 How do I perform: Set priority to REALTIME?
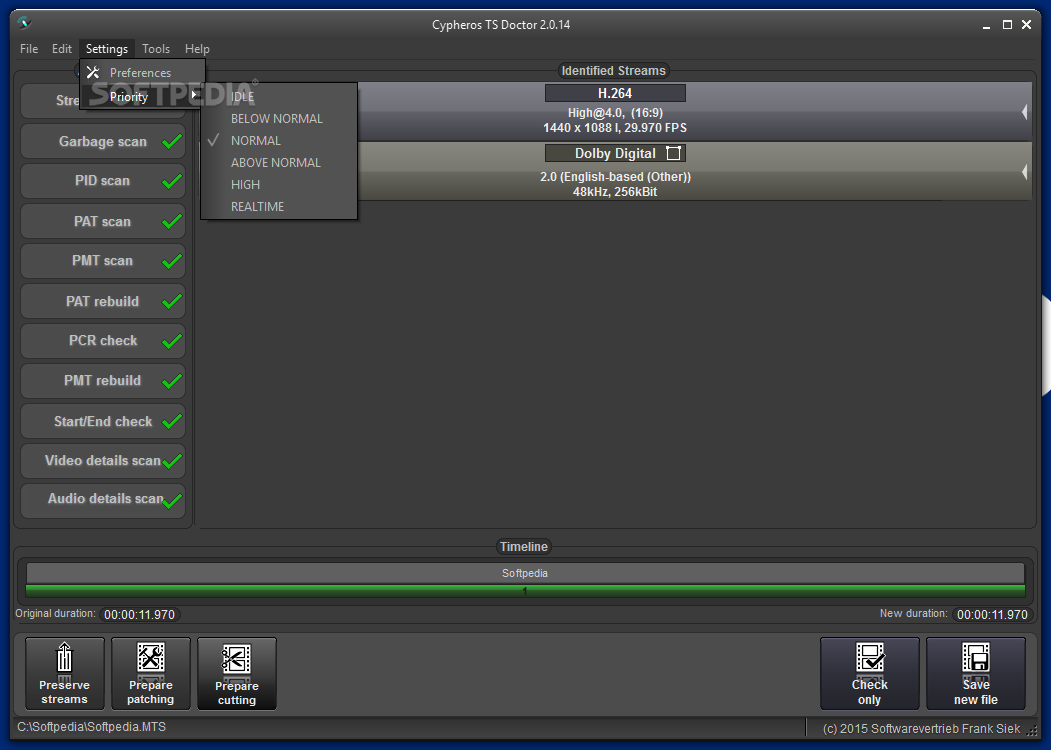pos(279,206)
